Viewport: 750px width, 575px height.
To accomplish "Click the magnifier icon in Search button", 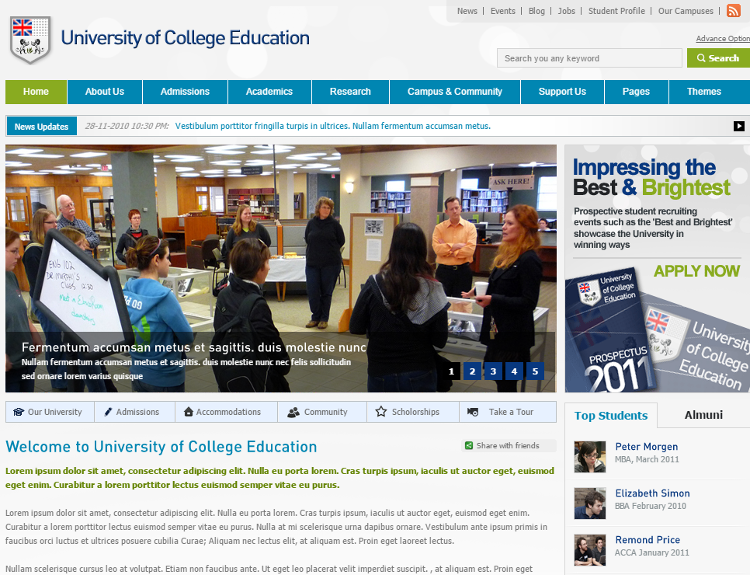I will [701, 58].
